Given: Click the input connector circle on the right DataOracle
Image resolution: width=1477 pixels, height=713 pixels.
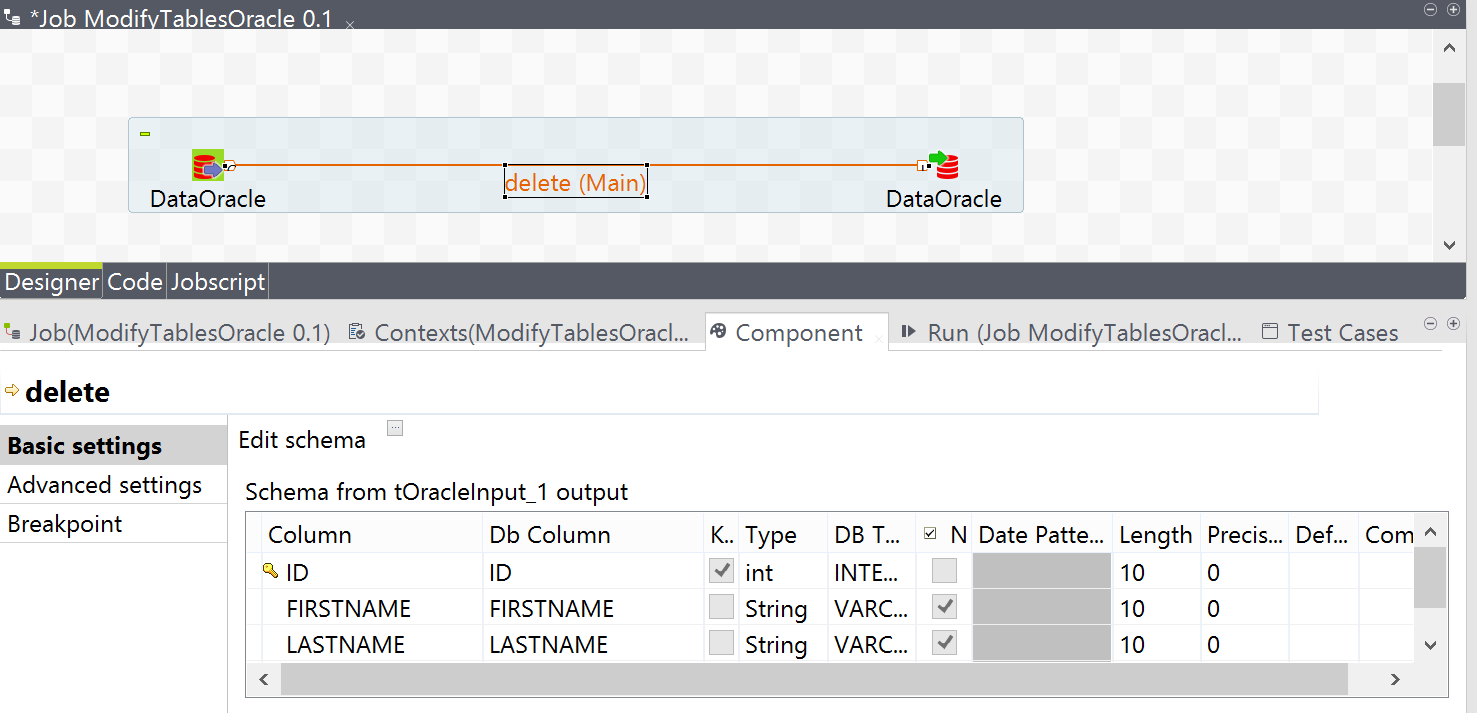Looking at the screenshot, I should click(921, 164).
